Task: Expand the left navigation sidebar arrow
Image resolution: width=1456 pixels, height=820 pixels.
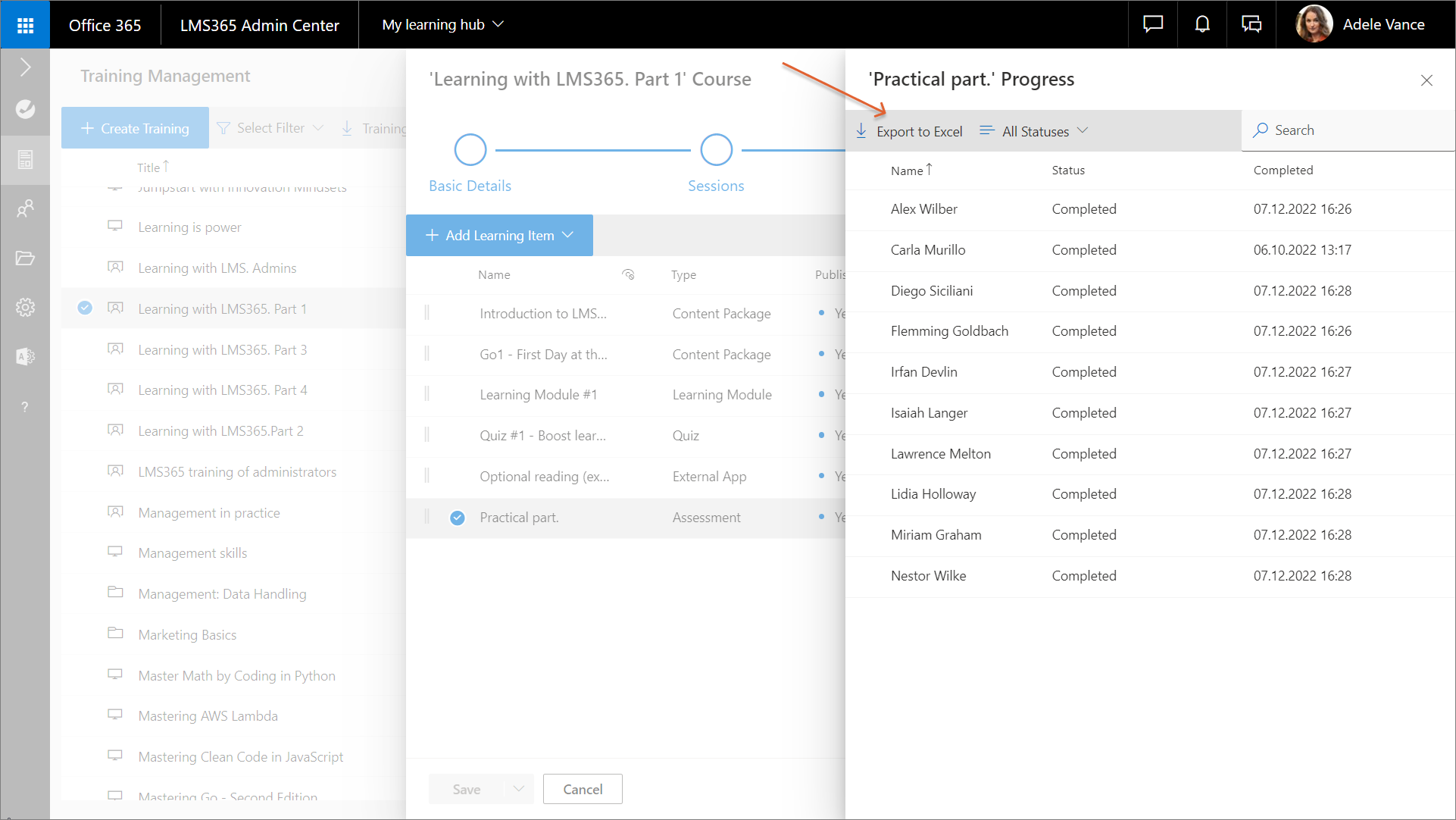Action: [x=25, y=67]
